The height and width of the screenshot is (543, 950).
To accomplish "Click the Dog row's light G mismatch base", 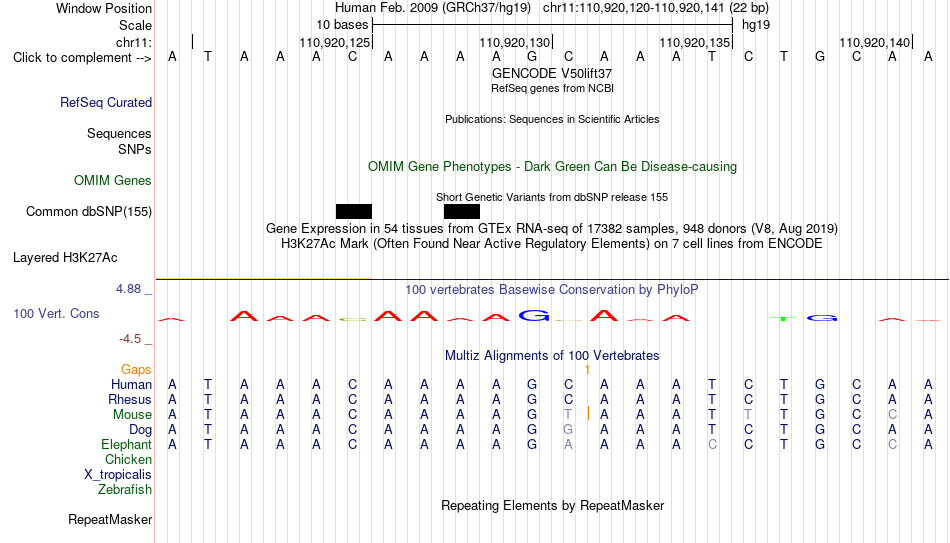I will [568, 430].
